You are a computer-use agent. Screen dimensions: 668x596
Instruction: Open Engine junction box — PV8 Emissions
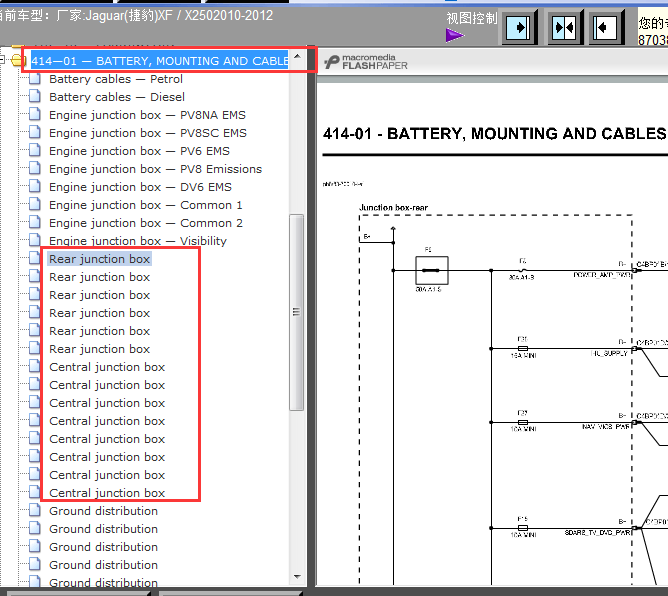155,169
